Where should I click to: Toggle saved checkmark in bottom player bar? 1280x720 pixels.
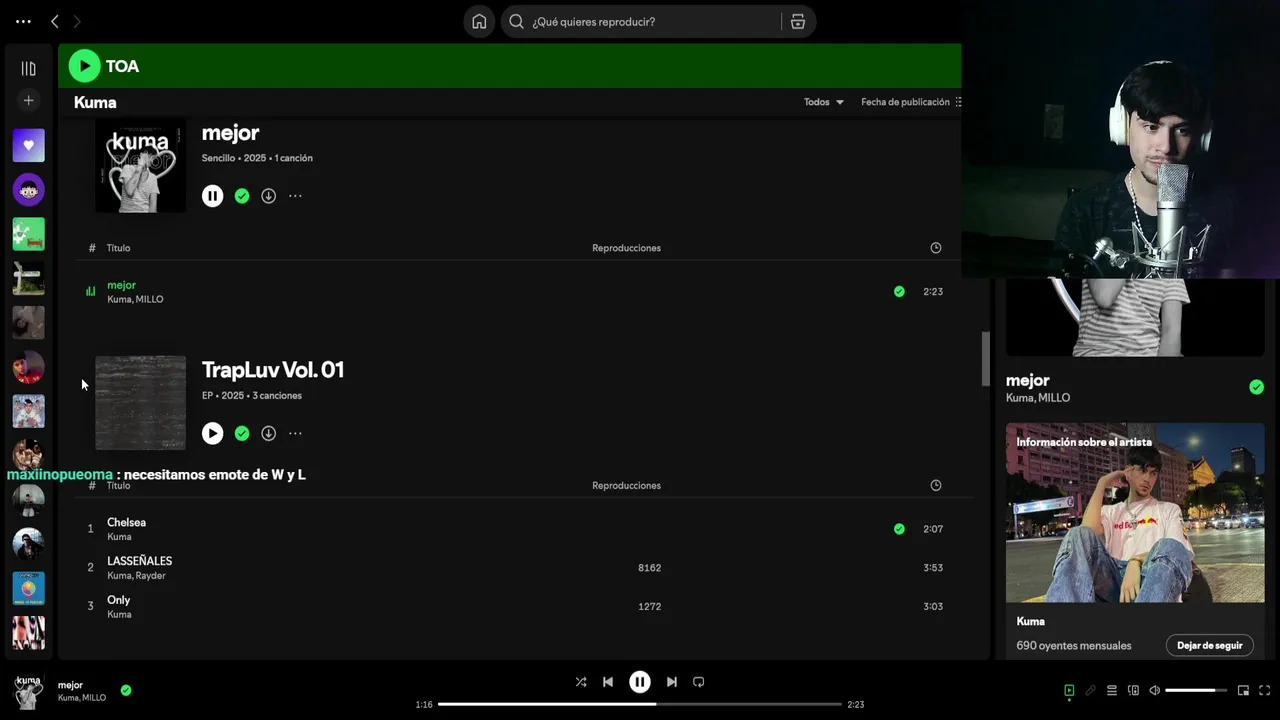pyautogui.click(x=126, y=690)
